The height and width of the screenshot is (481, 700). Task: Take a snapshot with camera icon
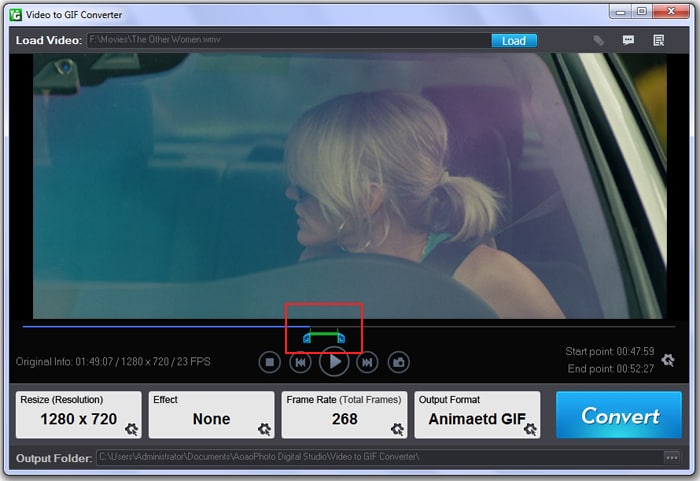coord(398,362)
